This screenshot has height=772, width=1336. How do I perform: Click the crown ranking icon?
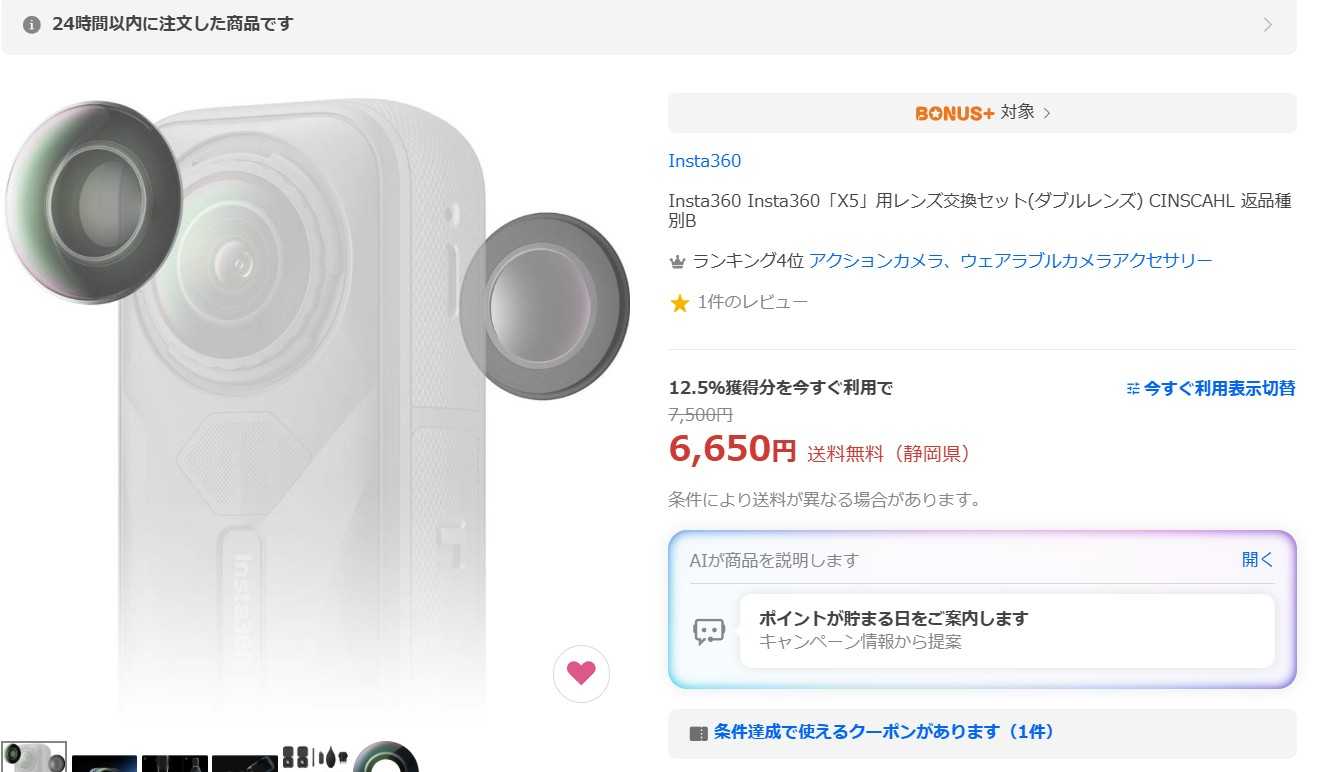tap(678, 262)
